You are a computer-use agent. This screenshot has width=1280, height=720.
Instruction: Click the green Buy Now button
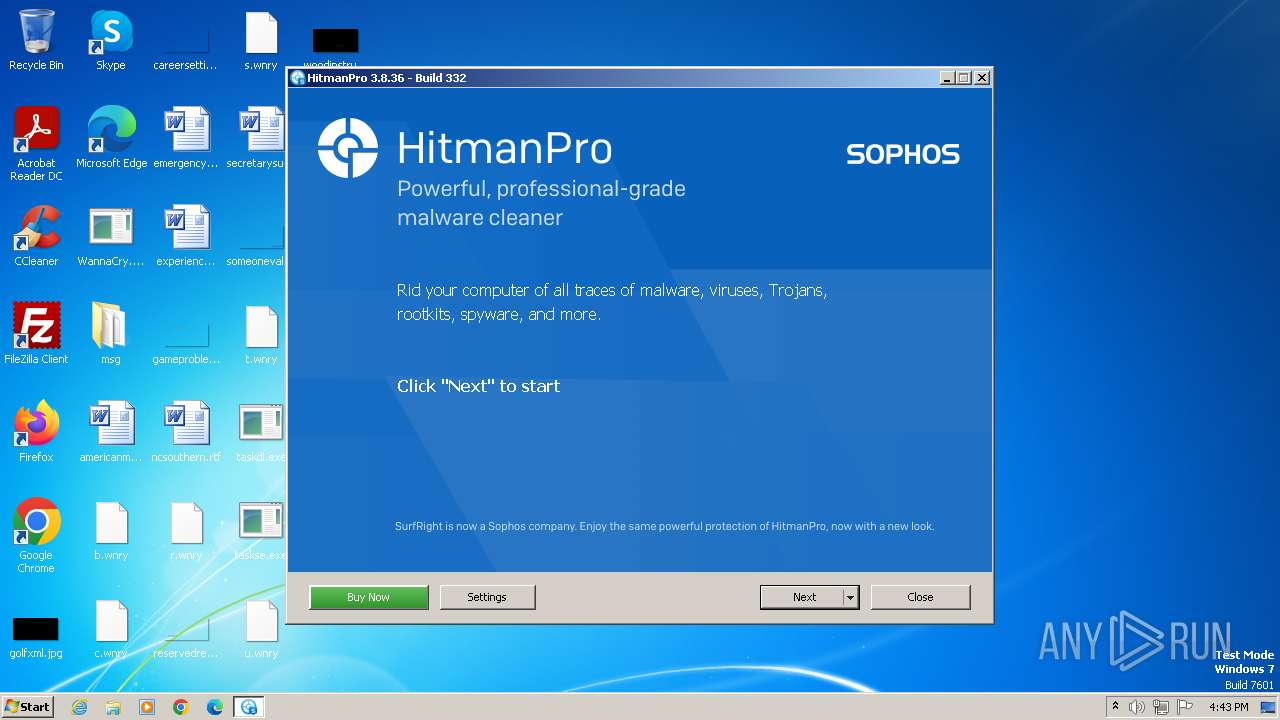pos(369,597)
